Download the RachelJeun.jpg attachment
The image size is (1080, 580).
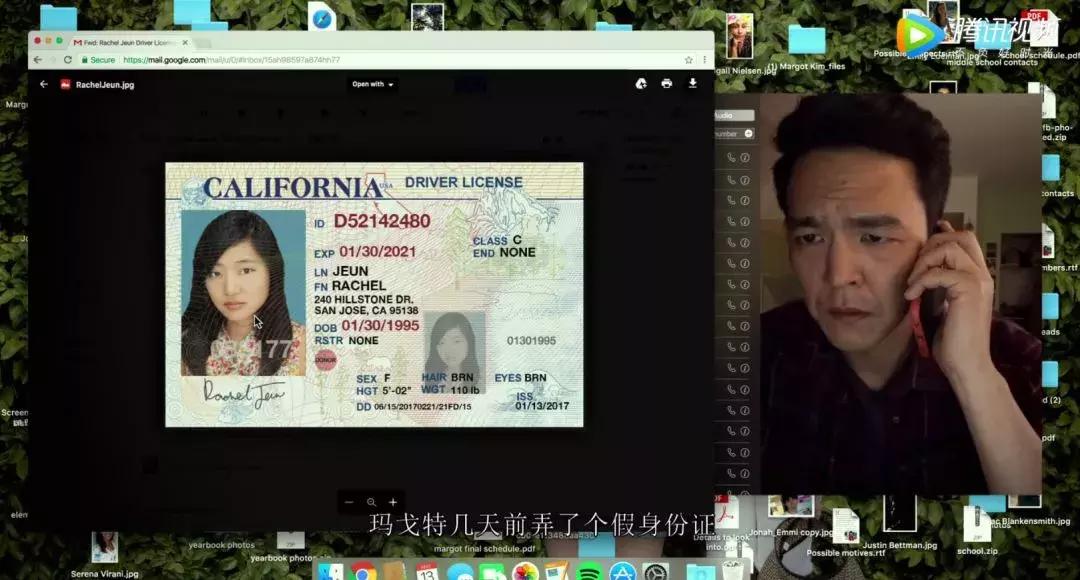pos(692,84)
